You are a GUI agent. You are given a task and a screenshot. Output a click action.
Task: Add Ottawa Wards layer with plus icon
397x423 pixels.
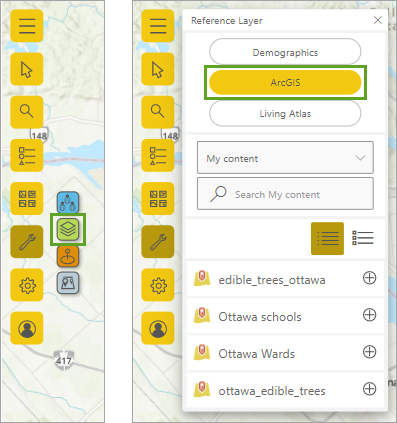click(x=369, y=352)
